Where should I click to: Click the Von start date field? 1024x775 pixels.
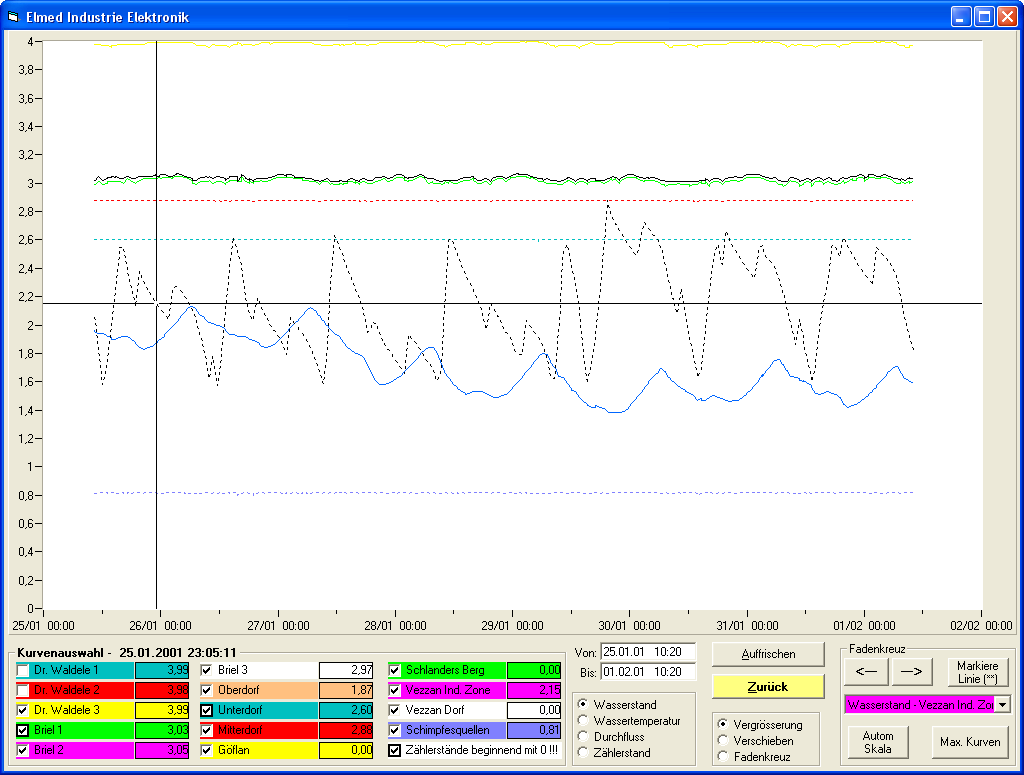coord(647,652)
